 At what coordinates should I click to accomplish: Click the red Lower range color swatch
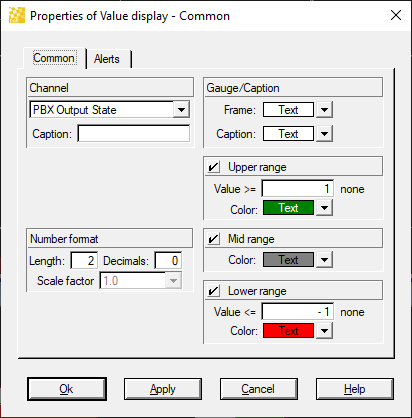pyautogui.click(x=288, y=331)
